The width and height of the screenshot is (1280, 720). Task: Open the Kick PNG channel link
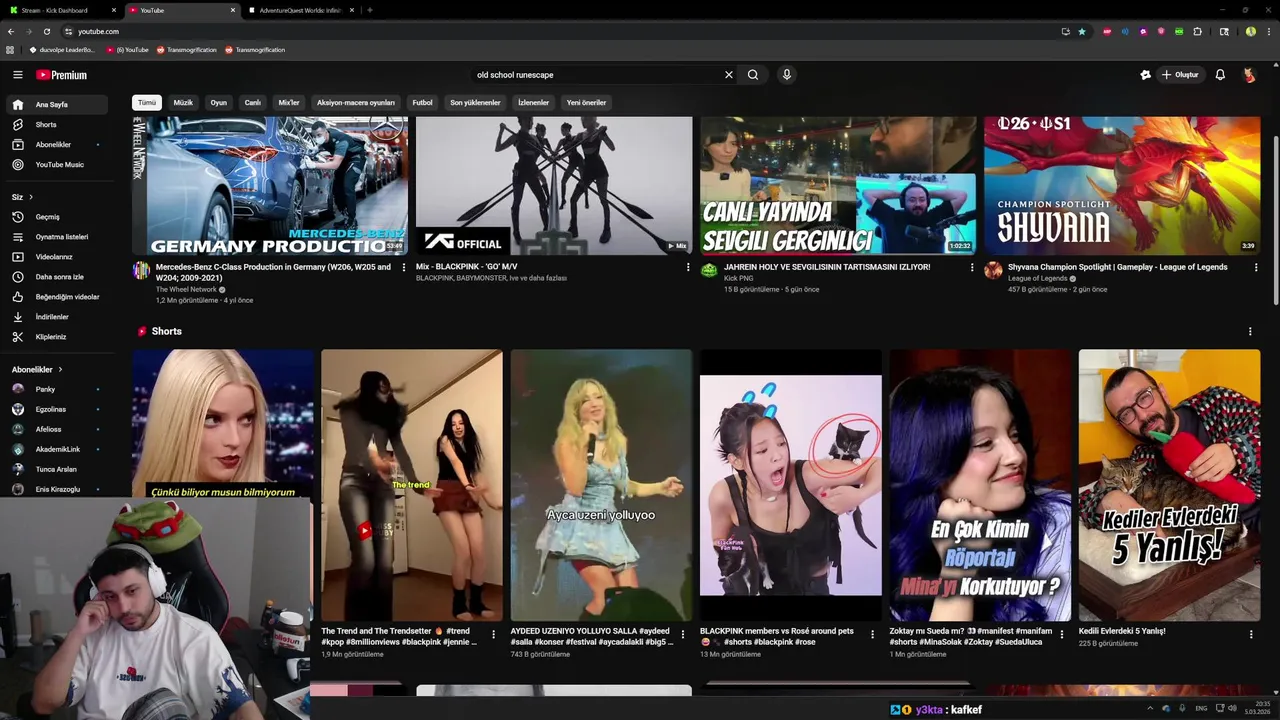[738, 278]
